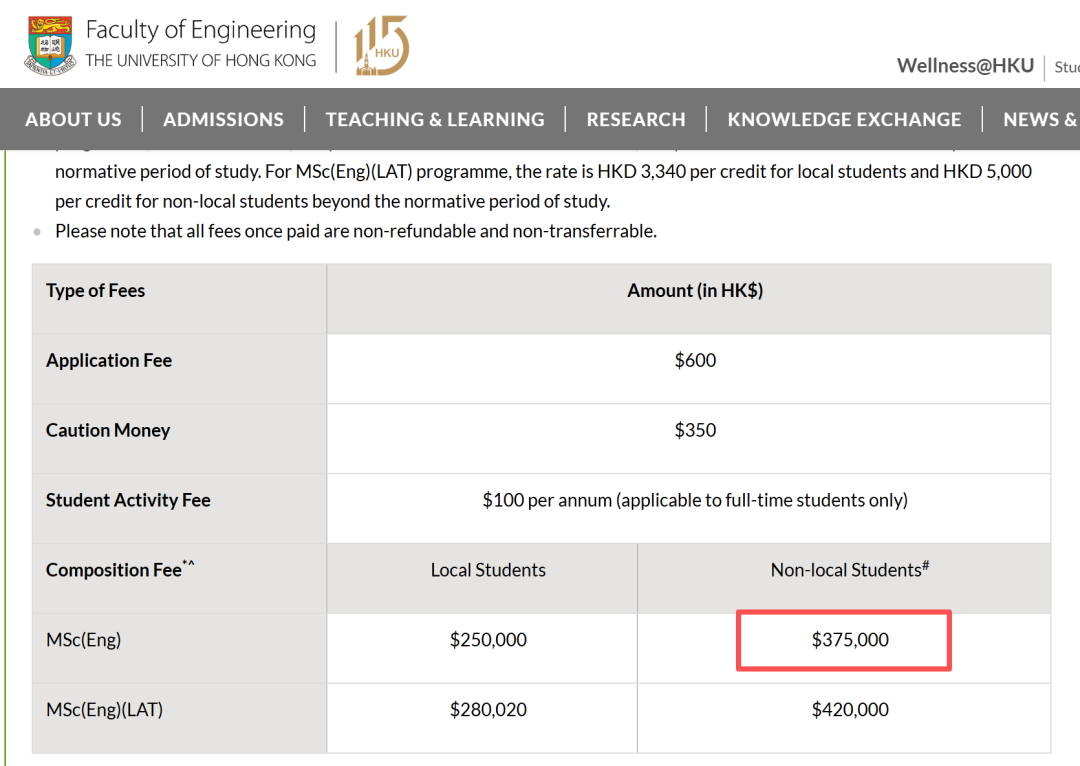
Task: Select KNOWLEDGE EXCHANGE in the navigation bar
Action: click(844, 120)
